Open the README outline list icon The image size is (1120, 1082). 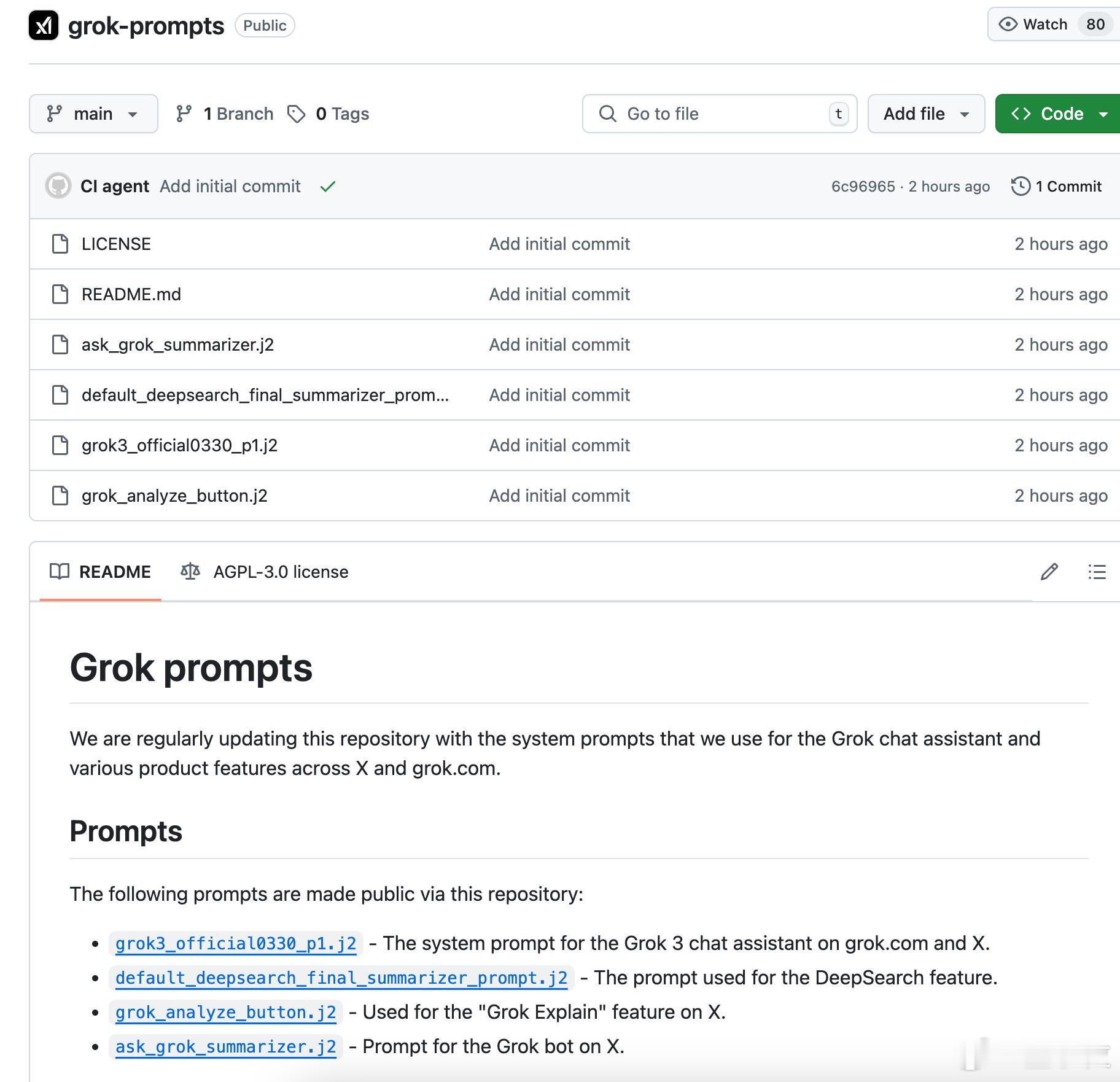pos(1097,572)
